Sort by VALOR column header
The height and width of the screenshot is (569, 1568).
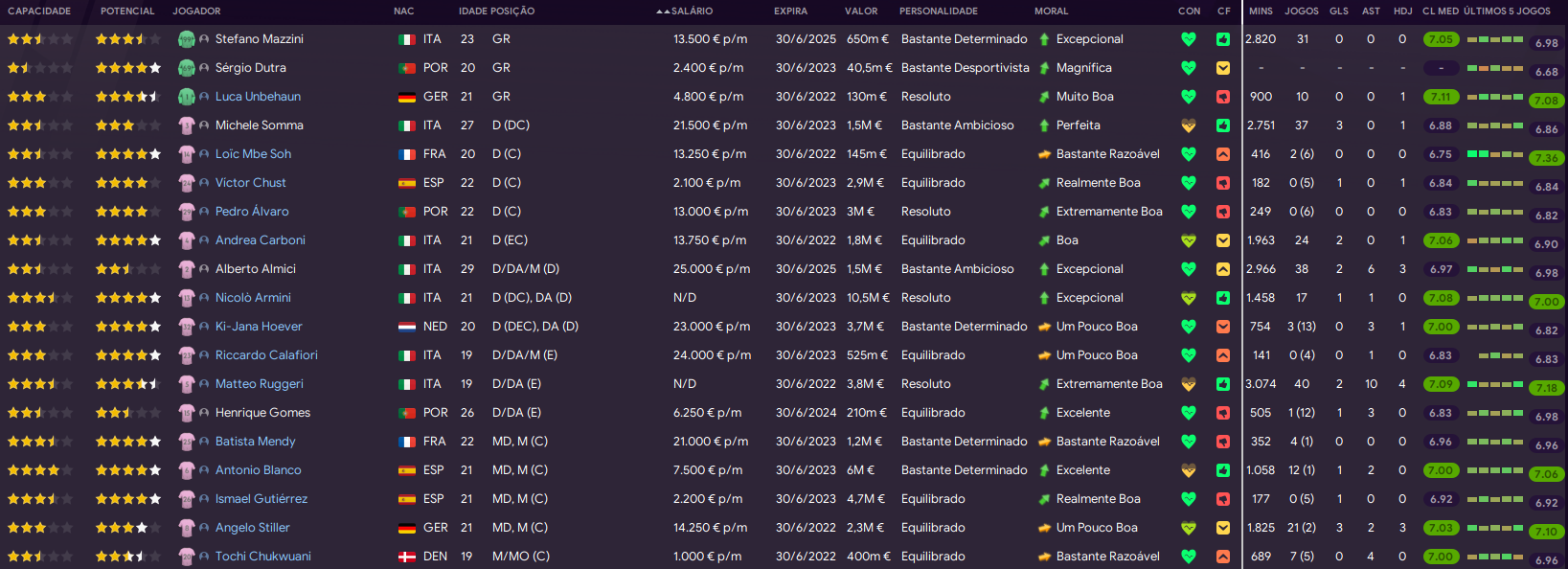click(x=861, y=11)
